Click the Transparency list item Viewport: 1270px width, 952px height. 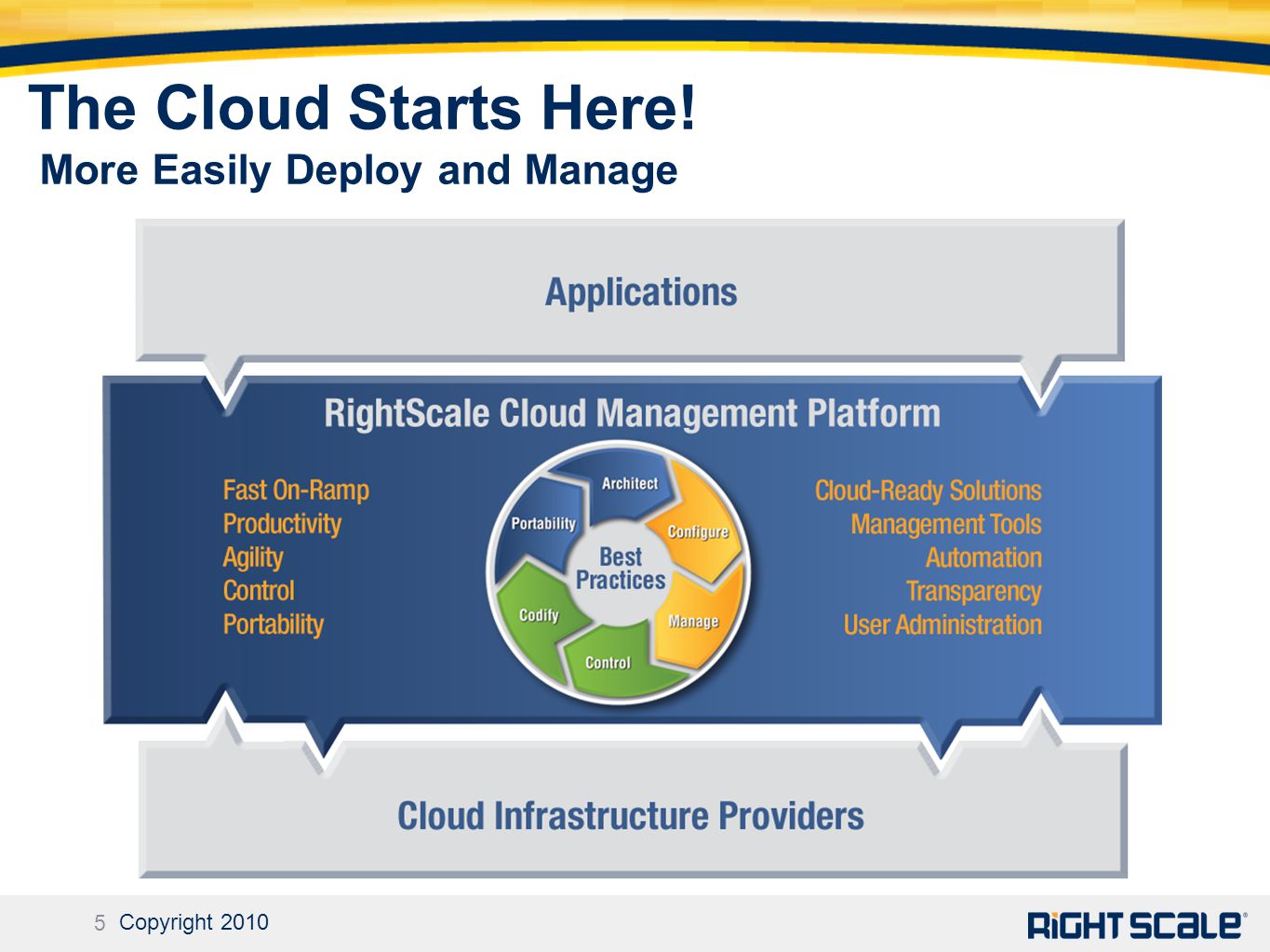(974, 591)
